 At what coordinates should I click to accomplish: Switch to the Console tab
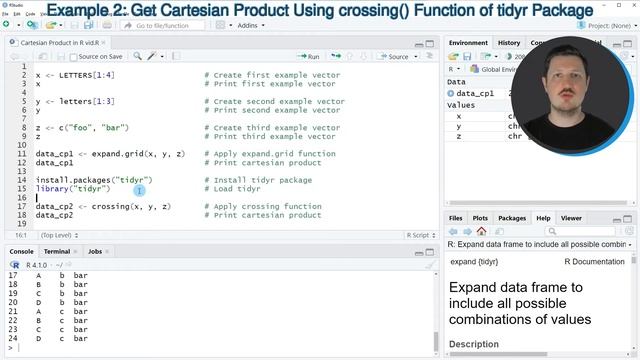tap(21, 251)
